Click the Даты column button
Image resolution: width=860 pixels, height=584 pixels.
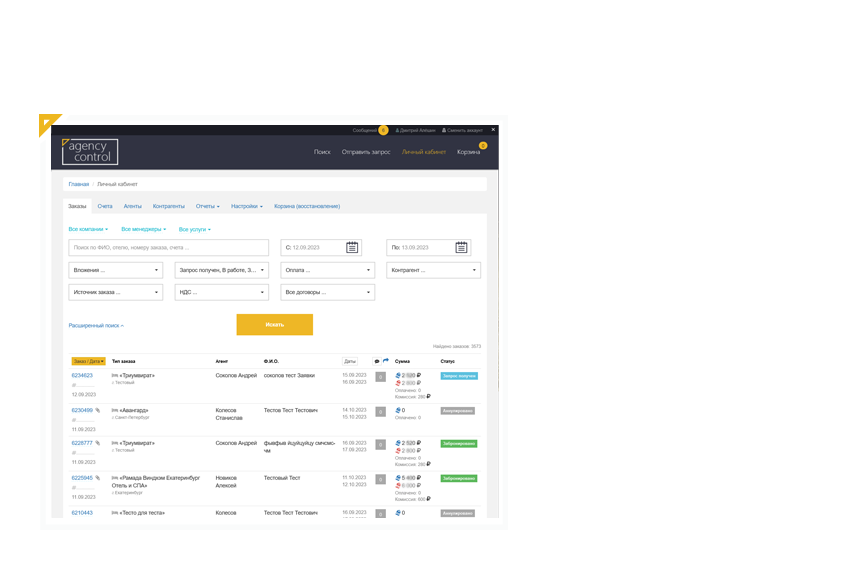[x=350, y=361]
